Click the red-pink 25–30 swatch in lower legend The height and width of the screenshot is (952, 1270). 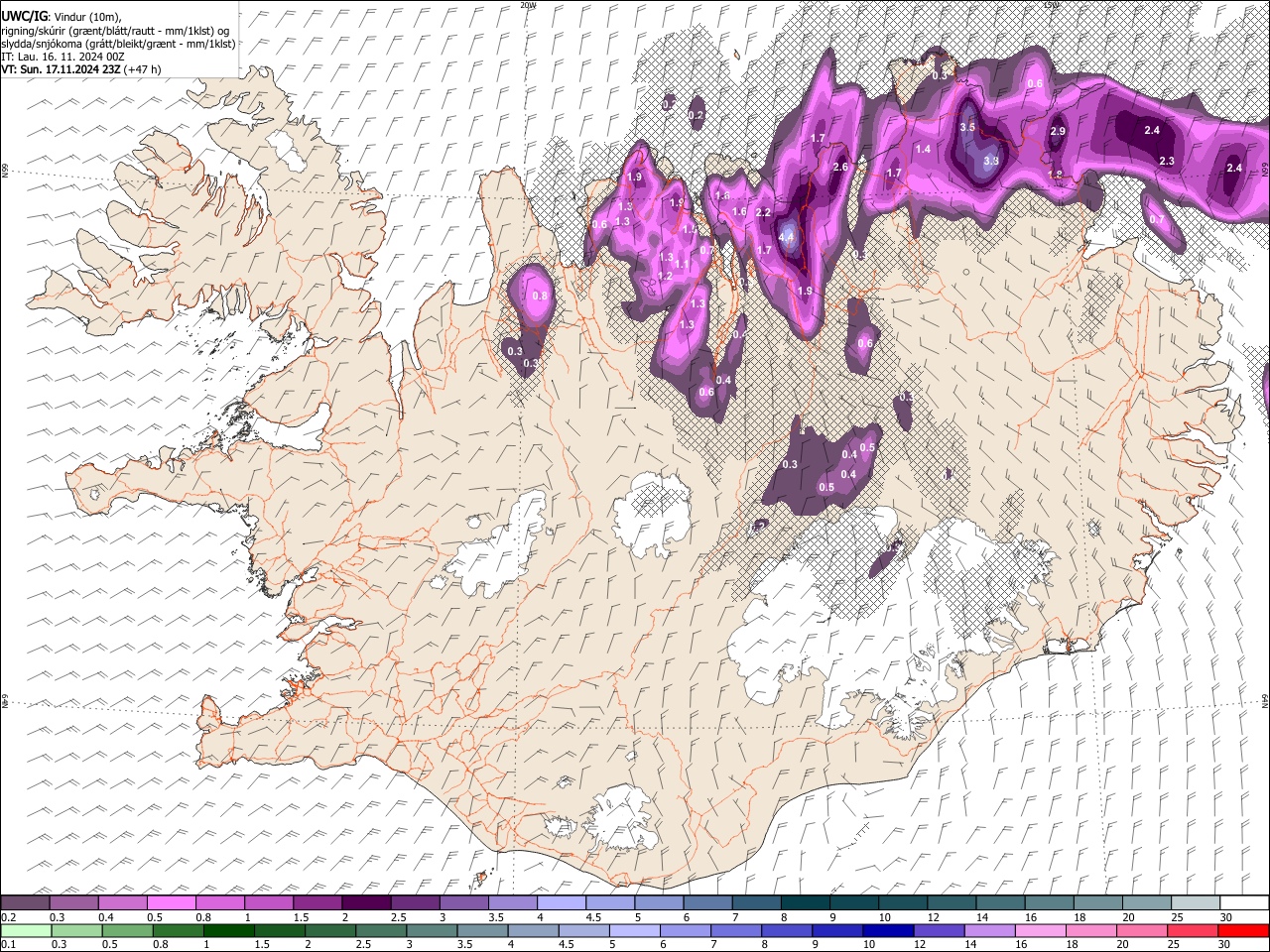[x=1192, y=930]
